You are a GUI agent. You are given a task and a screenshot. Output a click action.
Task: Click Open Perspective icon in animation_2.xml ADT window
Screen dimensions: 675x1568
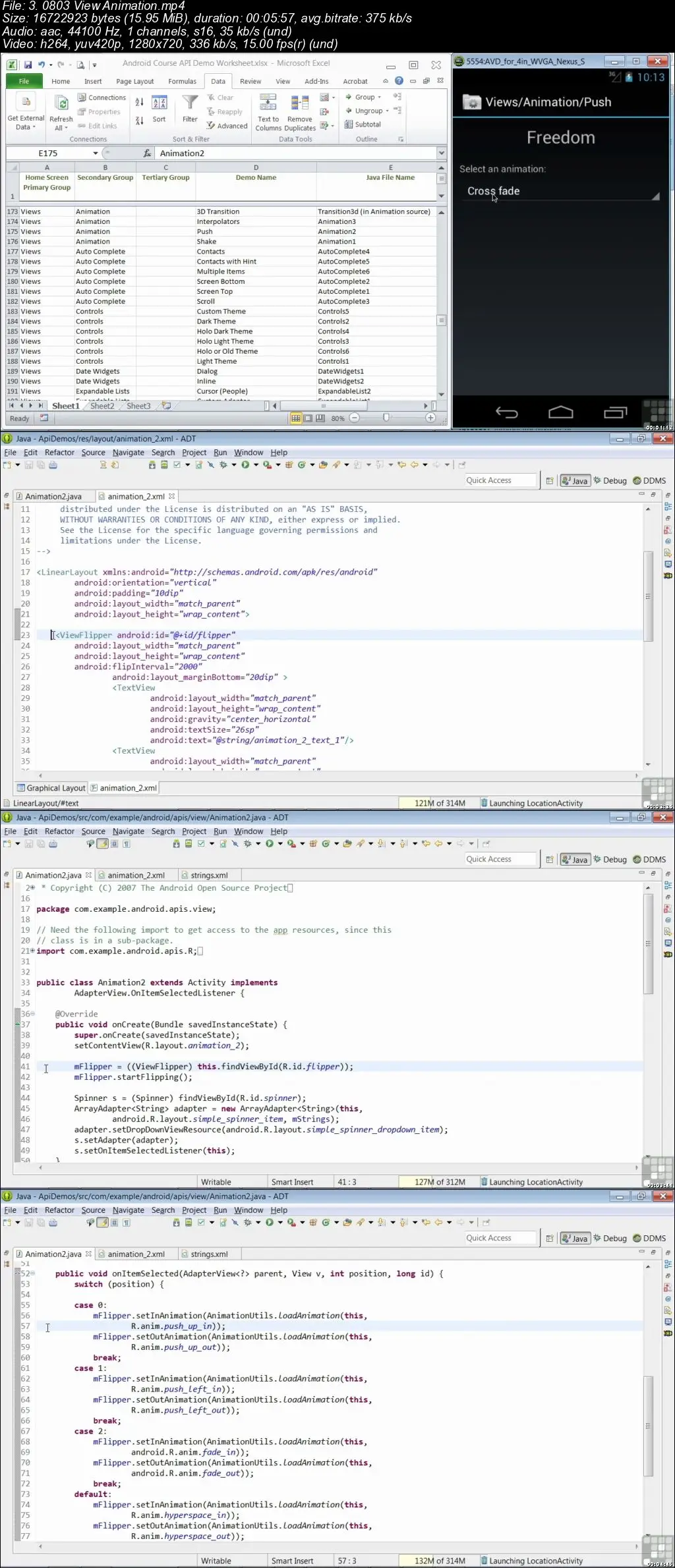tap(549, 481)
